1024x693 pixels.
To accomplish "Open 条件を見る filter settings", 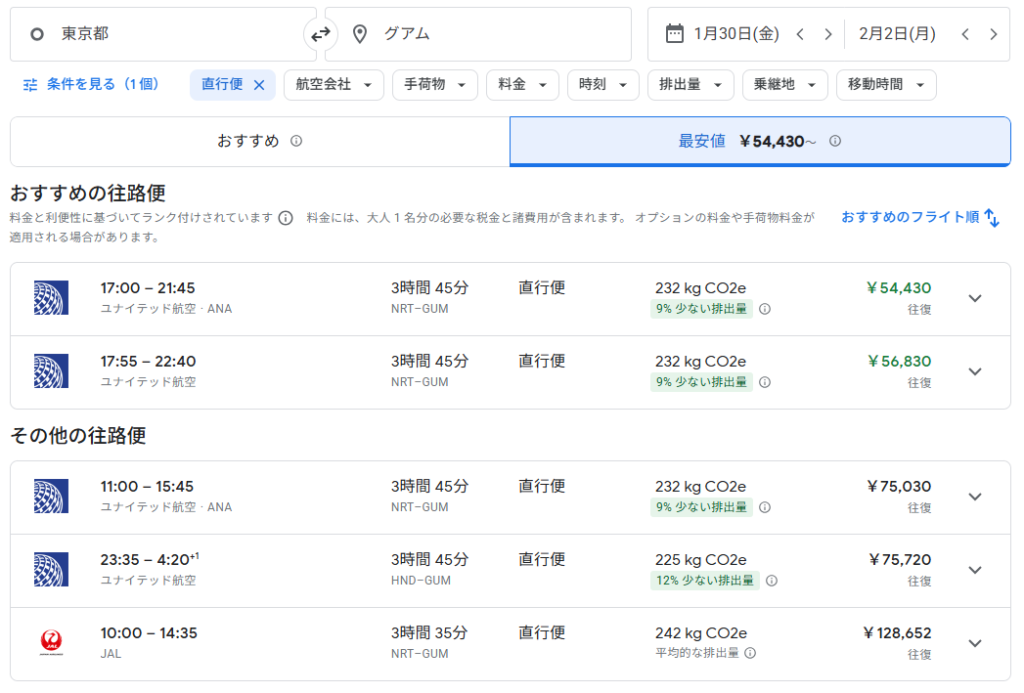I will pyautogui.click(x=91, y=85).
